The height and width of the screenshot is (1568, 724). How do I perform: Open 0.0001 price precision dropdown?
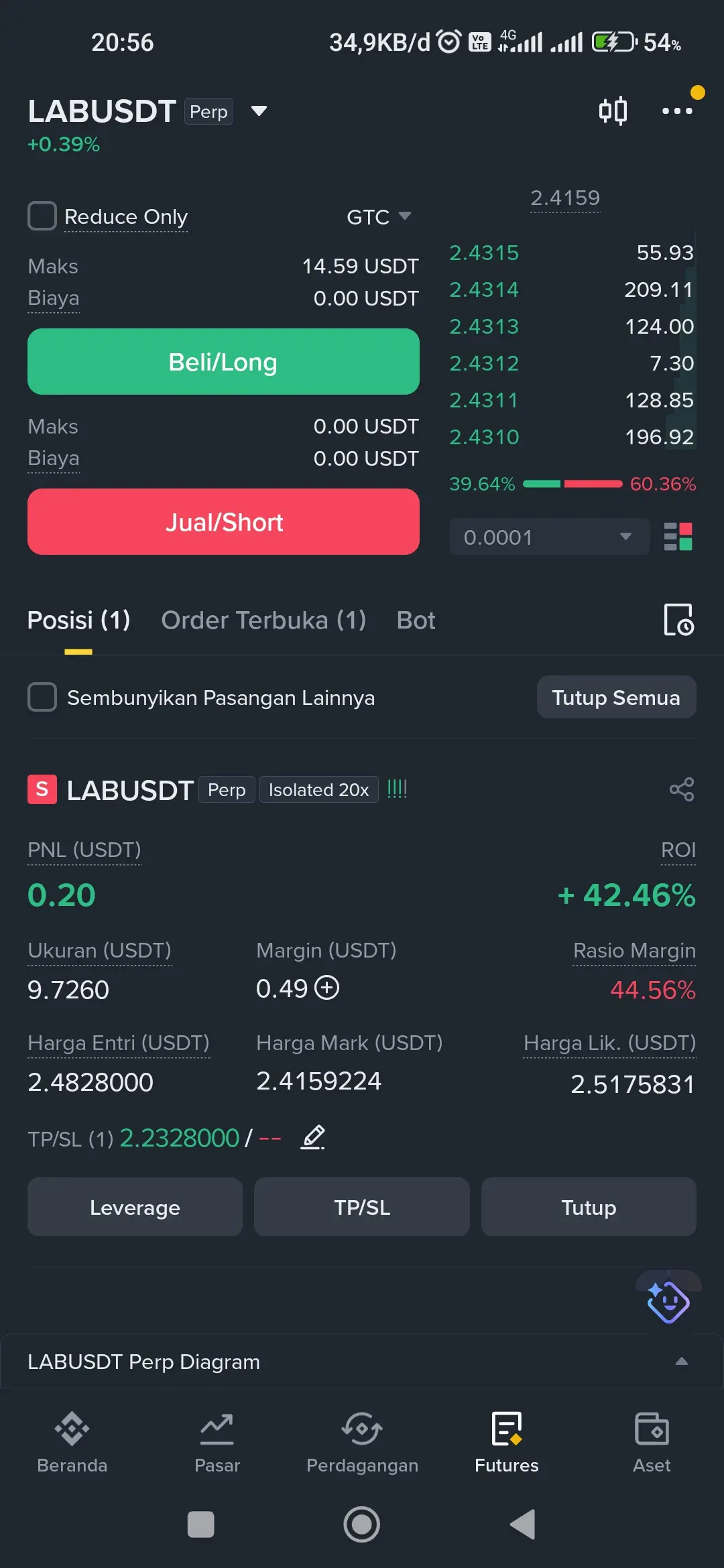550,537
